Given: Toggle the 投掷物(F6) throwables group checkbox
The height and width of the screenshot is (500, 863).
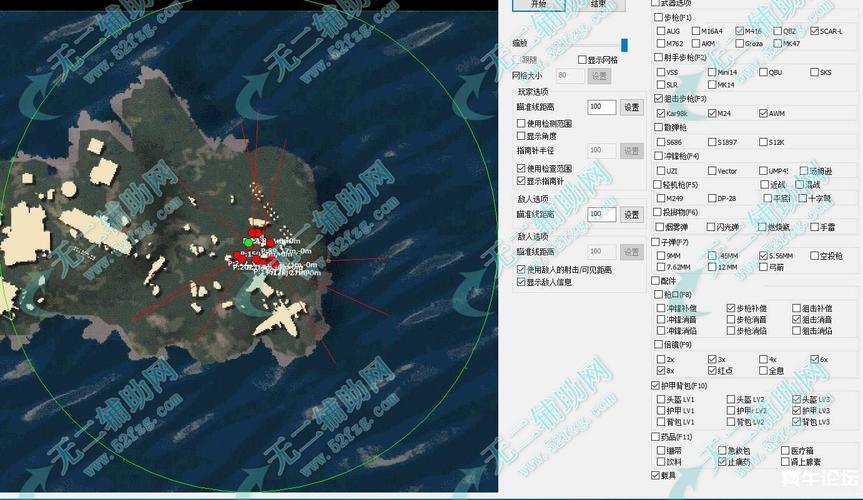Looking at the screenshot, I should [657, 212].
